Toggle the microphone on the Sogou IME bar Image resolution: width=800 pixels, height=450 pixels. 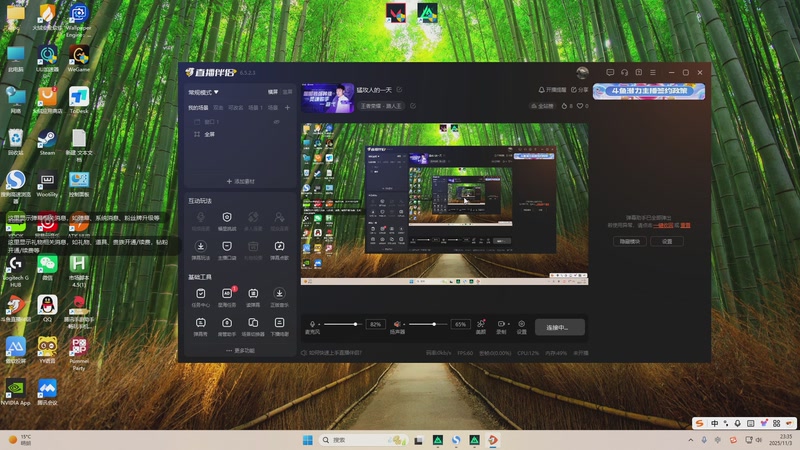click(738, 423)
